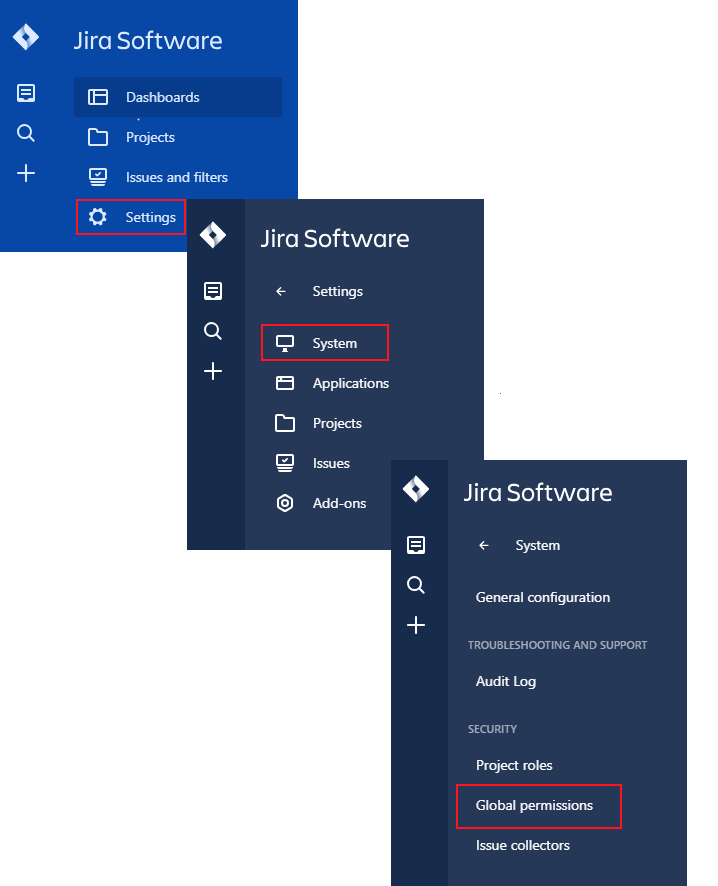Select Projects in Settings menu

pyautogui.click(x=337, y=423)
